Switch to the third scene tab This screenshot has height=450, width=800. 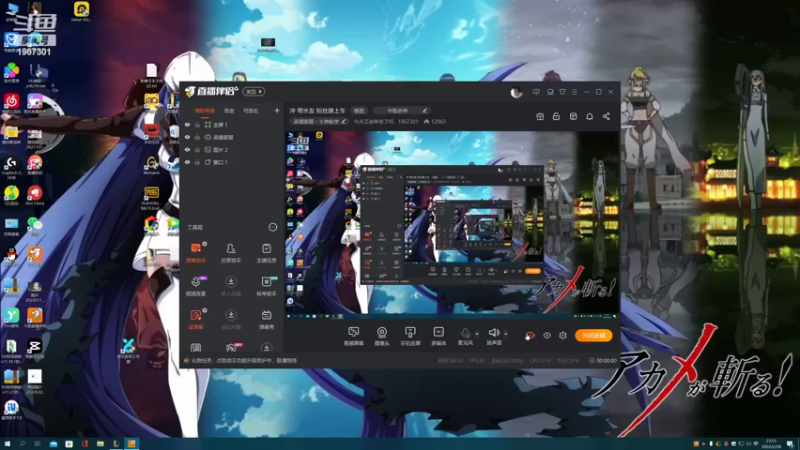pos(251,111)
